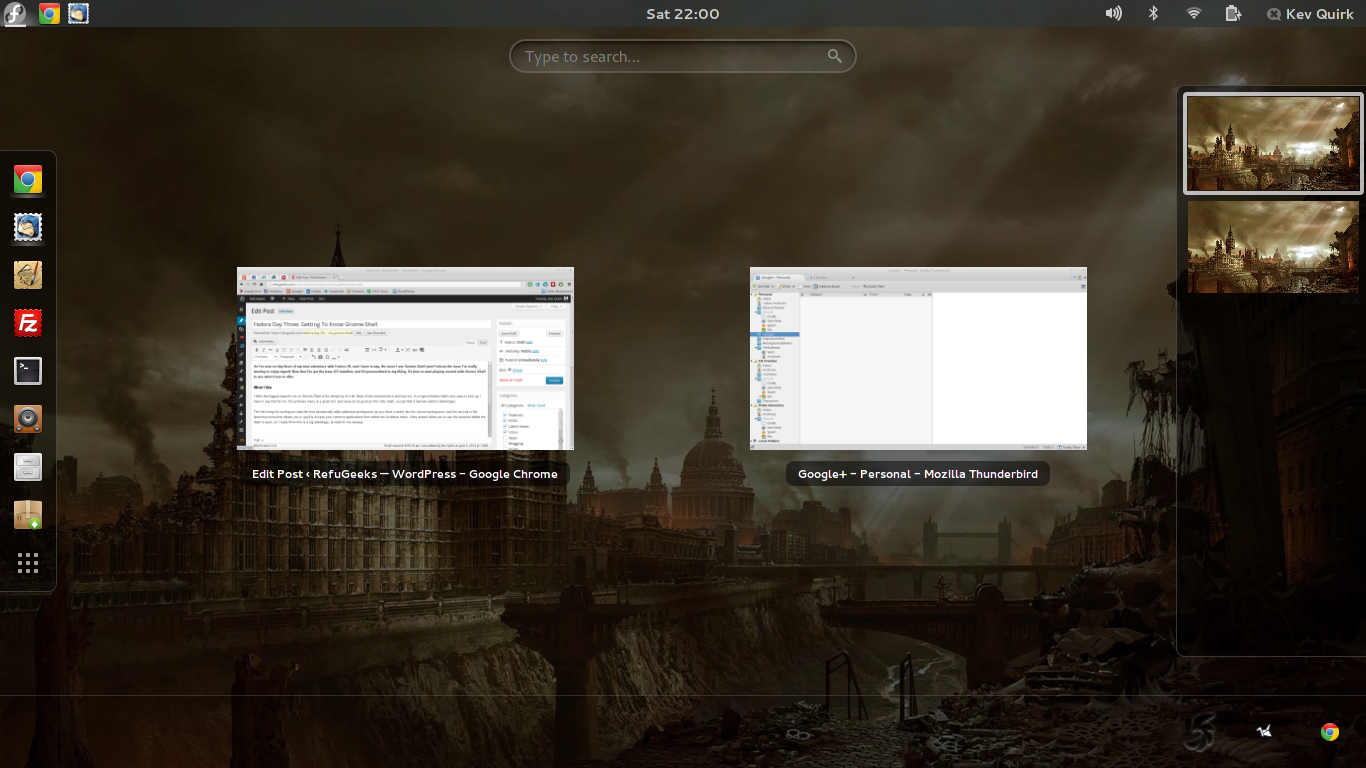Click the Publish button in WordPress

coord(554,380)
